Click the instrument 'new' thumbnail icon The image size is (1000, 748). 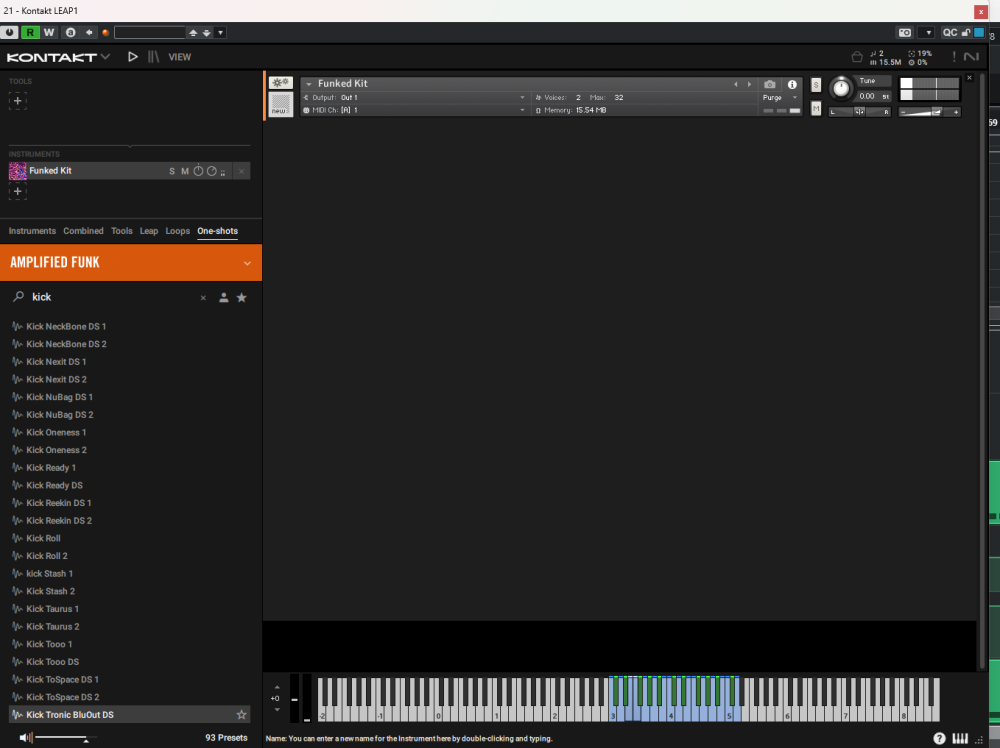pyautogui.click(x=280, y=104)
